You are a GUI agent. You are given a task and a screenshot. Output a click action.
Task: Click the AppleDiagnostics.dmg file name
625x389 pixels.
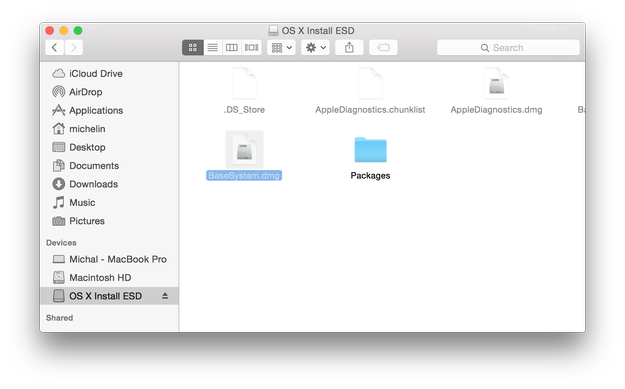point(496,110)
